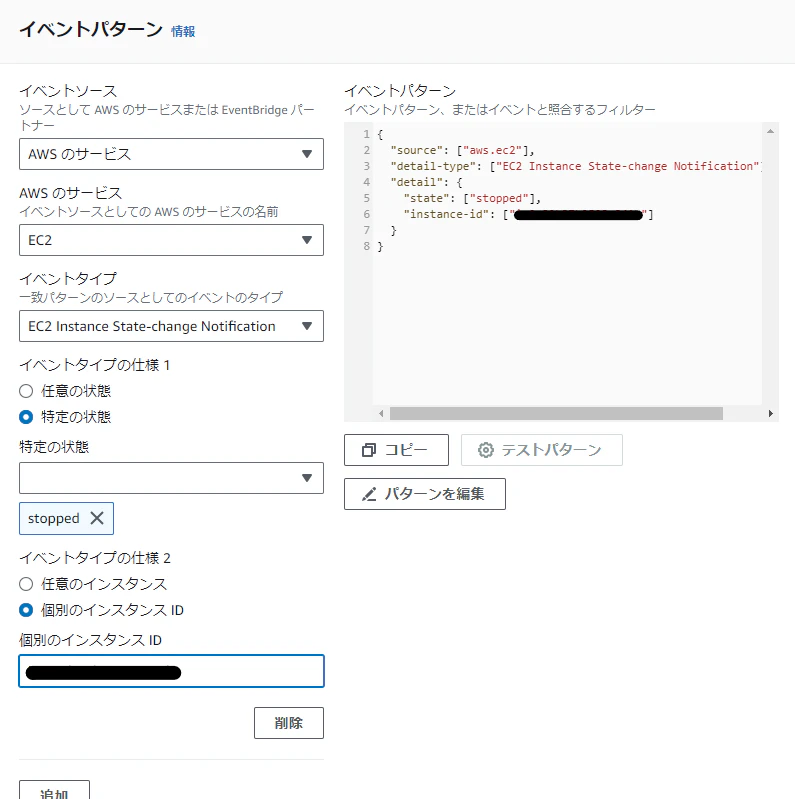Image resolution: width=795 pixels, height=799 pixels.
Task: Open the event type dropdown showing EC2 Instance State-change Notification
Action: pos(171,326)
